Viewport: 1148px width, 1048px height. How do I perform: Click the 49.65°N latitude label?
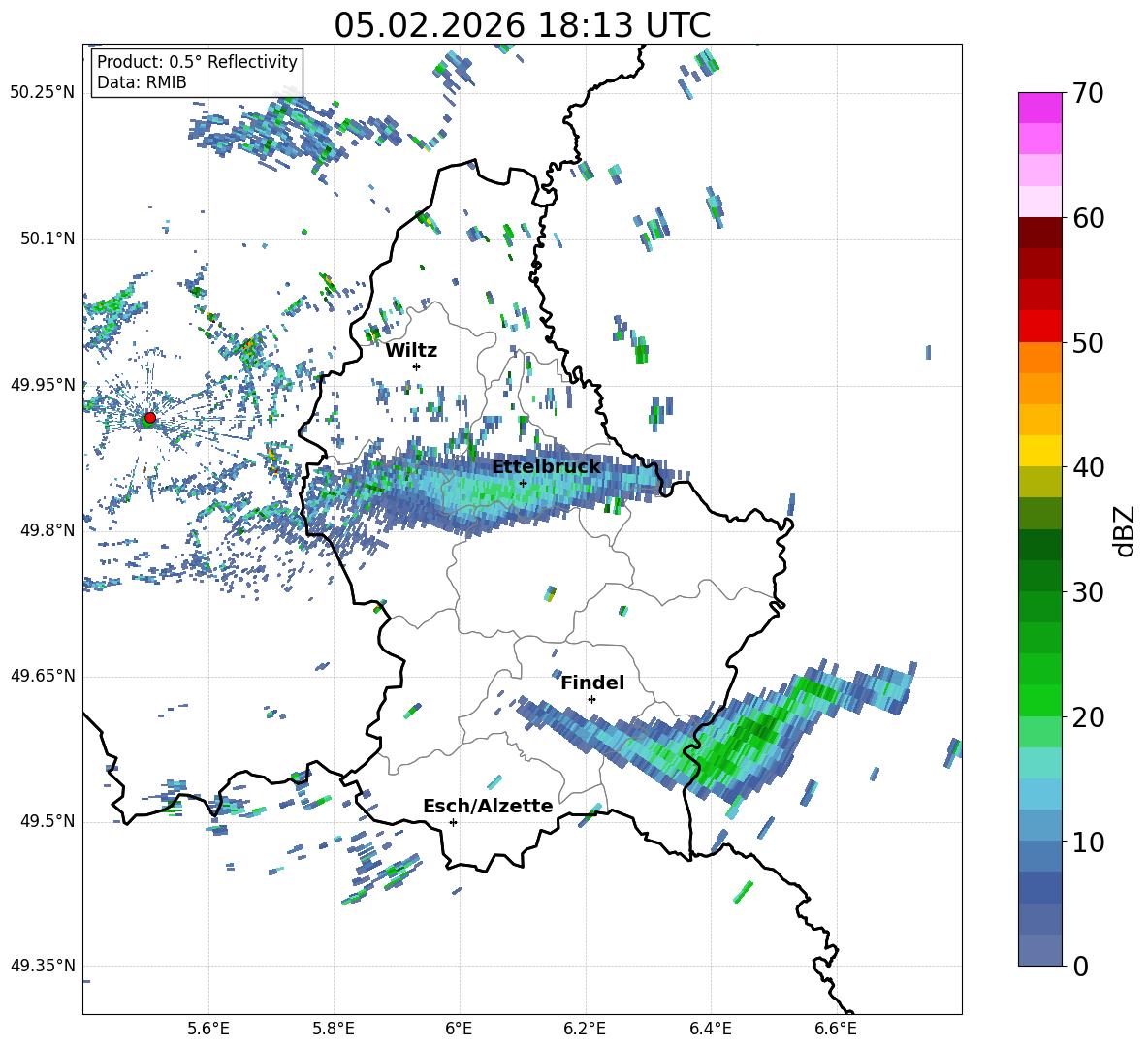pos(43,675)
